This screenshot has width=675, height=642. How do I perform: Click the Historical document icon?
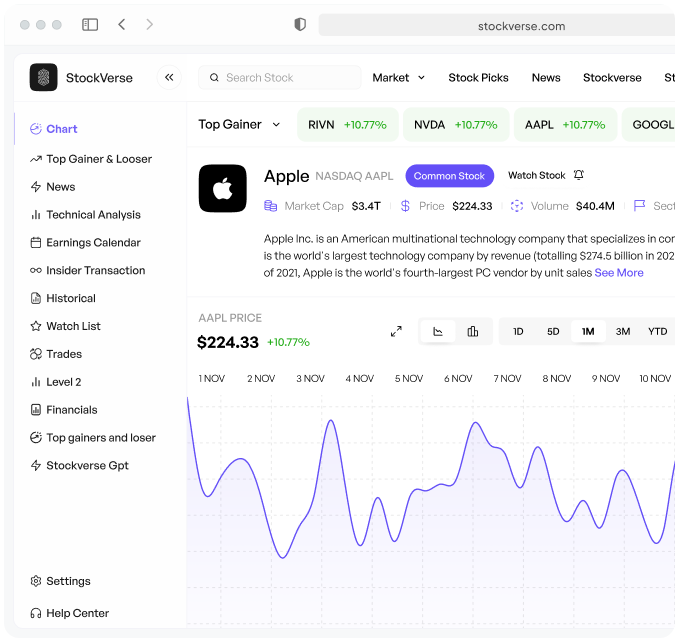(x=36, y=298)
